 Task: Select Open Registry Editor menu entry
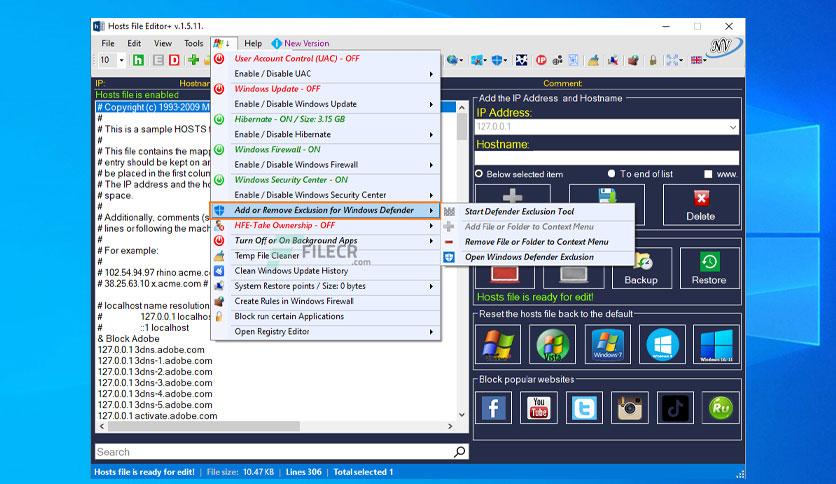325,331
